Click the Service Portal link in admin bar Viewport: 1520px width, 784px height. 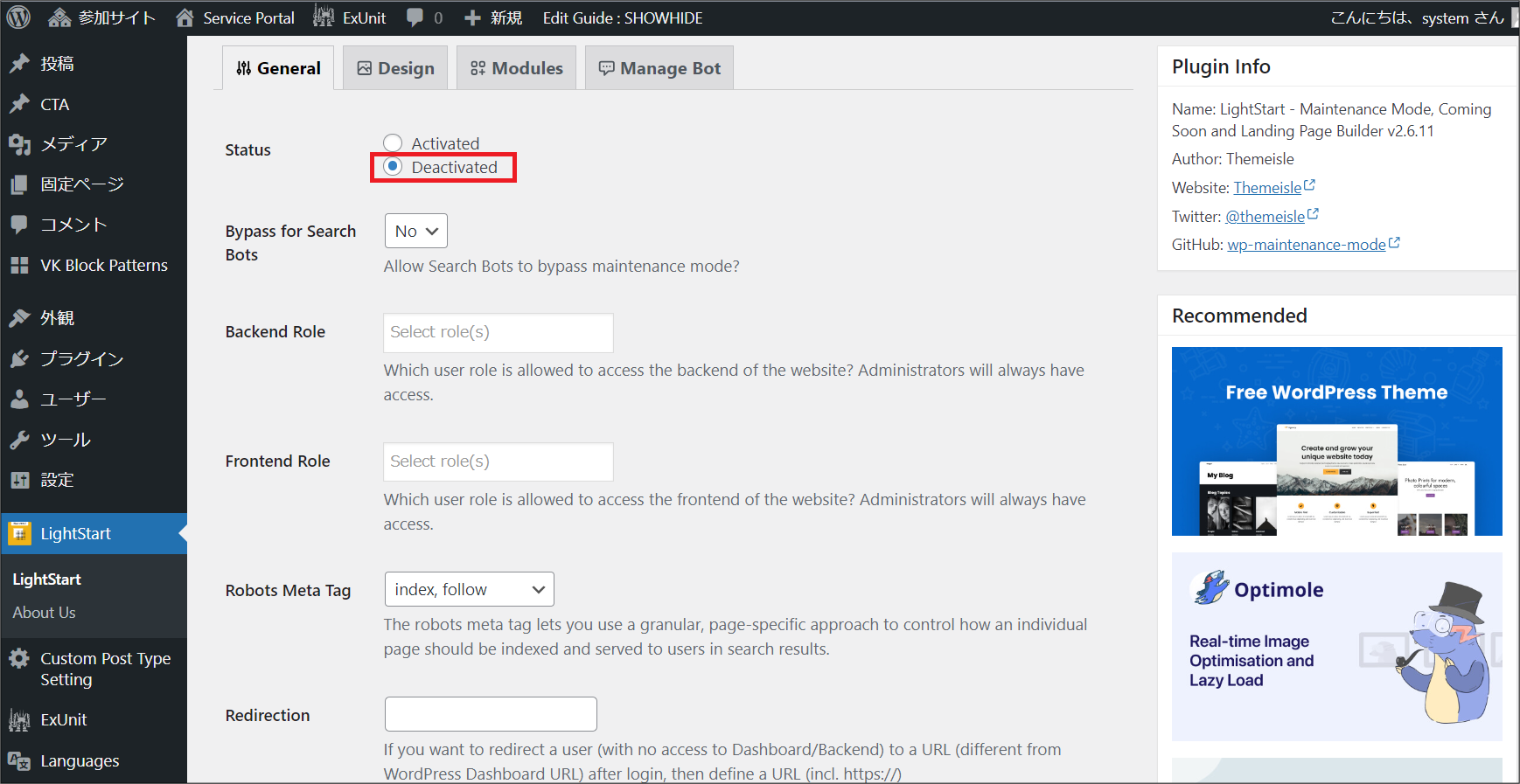pyautogui.click(x=248, y=17)
